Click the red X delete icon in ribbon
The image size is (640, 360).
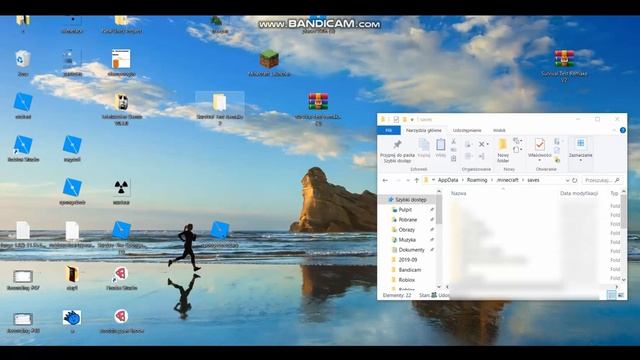point(482,144)
